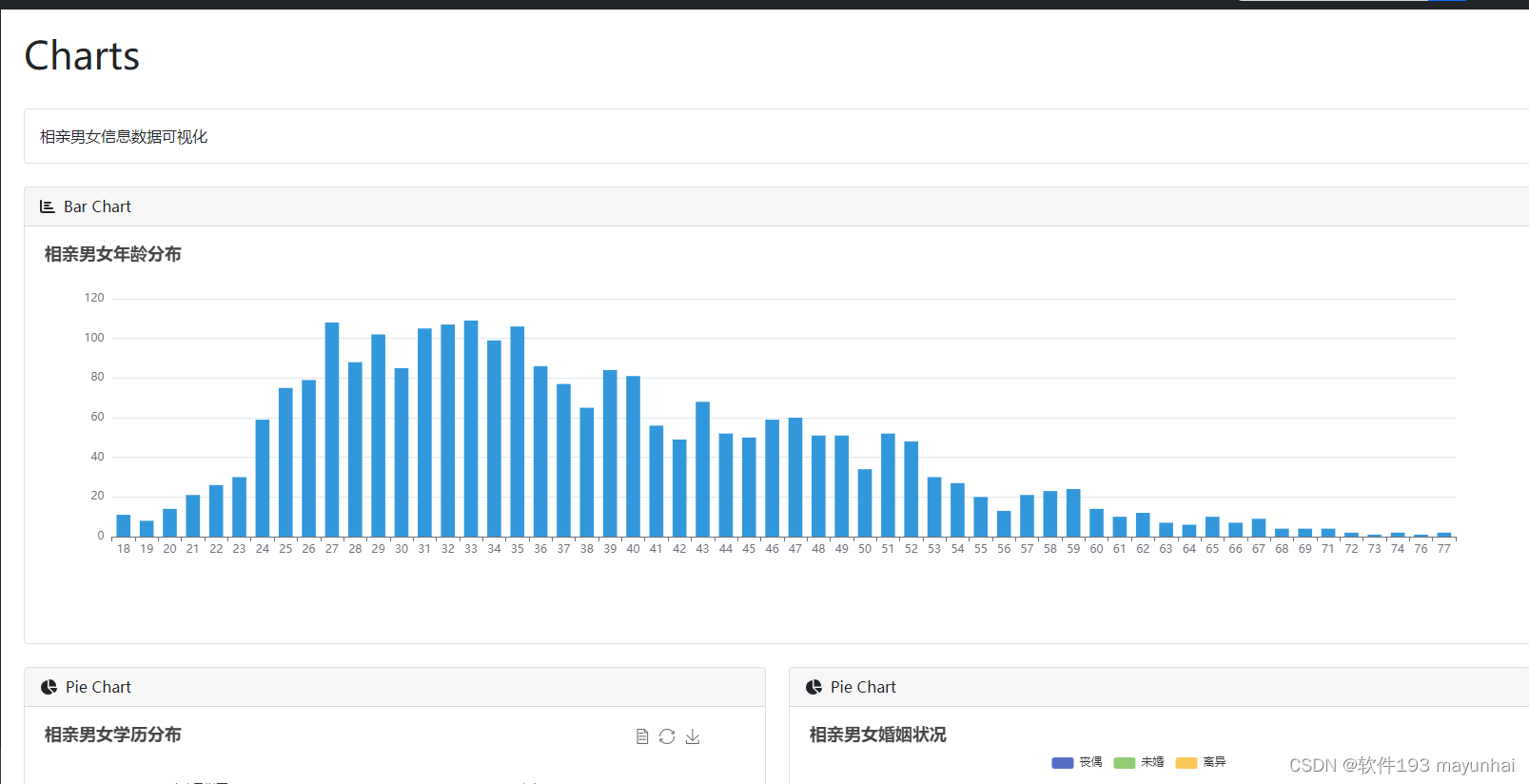
Task: Save the 学历分布 chart as image
Action: coord(693,736)
